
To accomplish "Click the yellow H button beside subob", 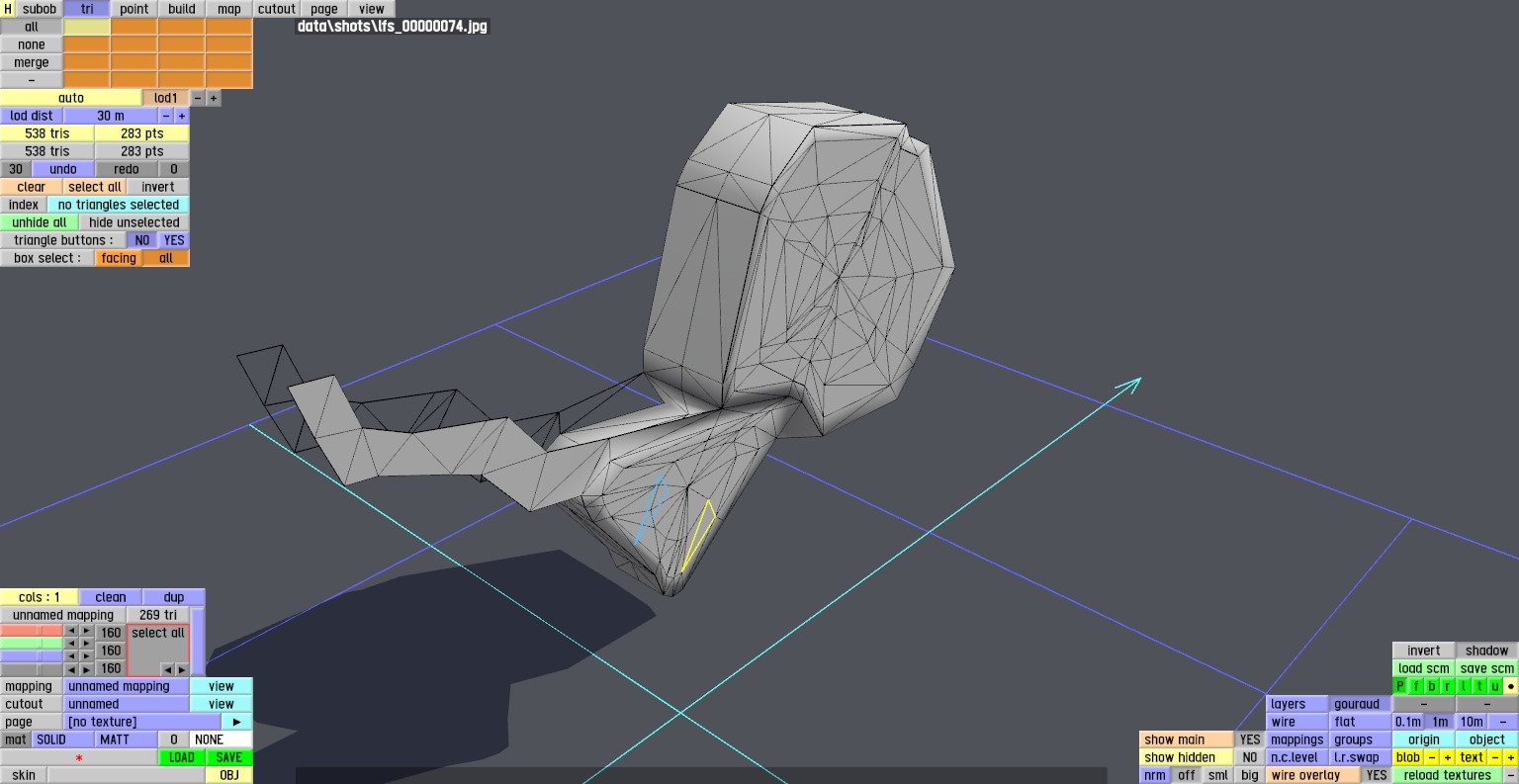I will pos(8,9).
